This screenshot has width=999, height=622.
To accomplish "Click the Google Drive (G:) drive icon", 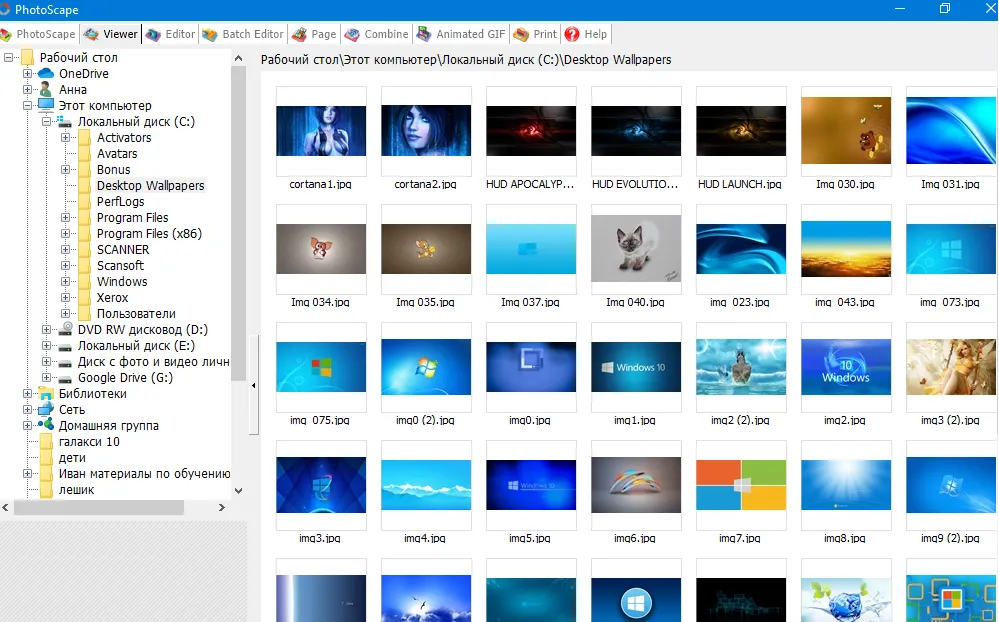I will [x=65, y=379].
